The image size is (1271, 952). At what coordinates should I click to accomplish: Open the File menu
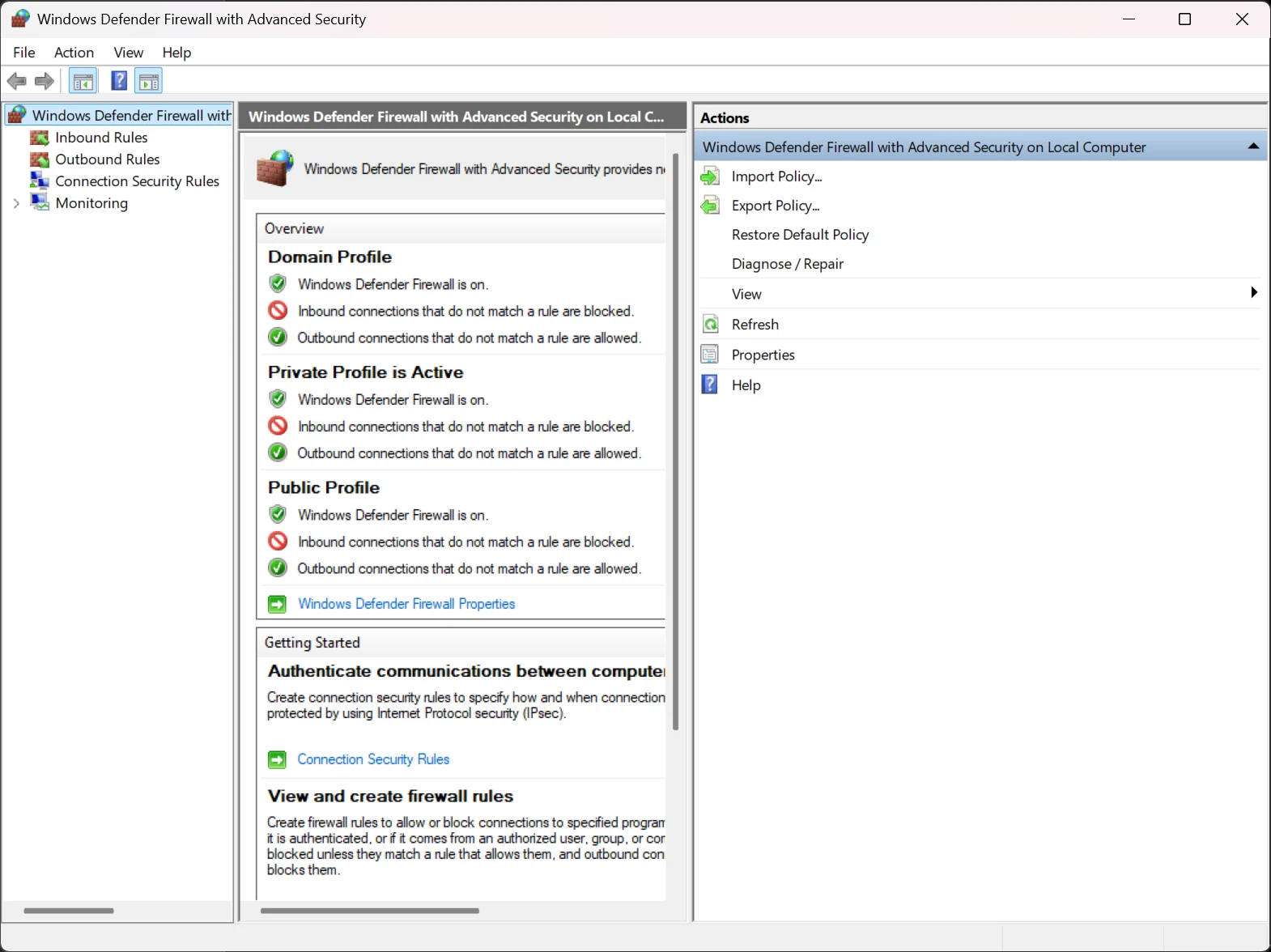click(x=24, y=53)
